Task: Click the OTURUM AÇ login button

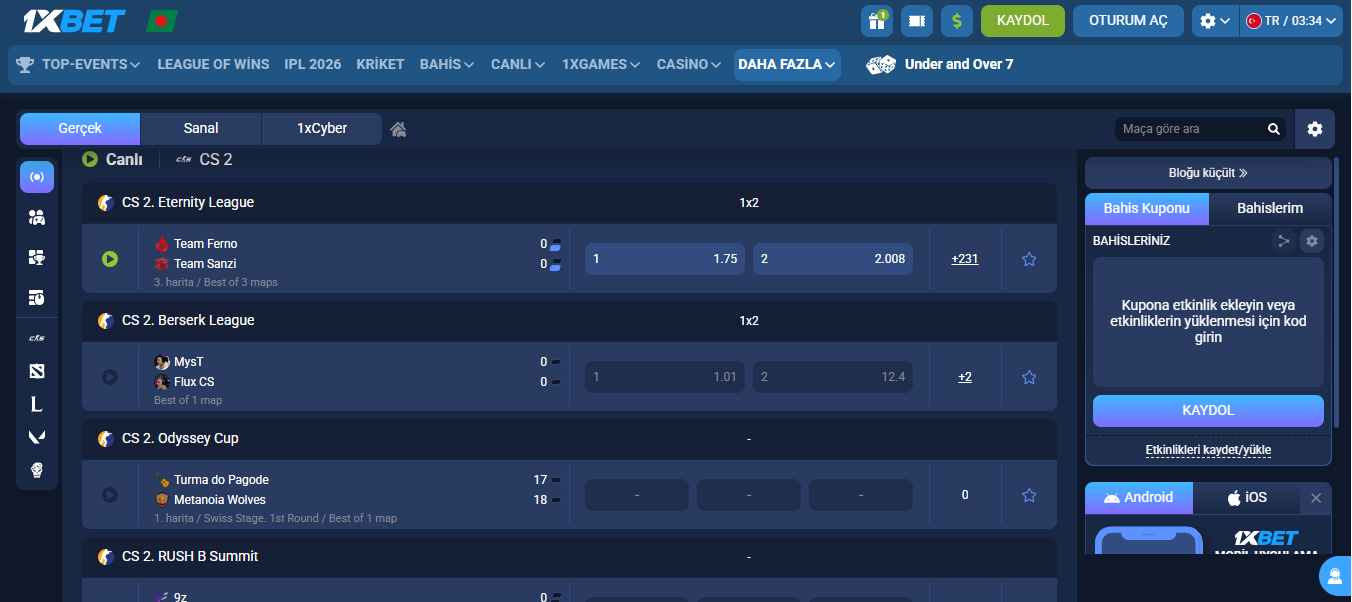Action: coord(1128,21)
